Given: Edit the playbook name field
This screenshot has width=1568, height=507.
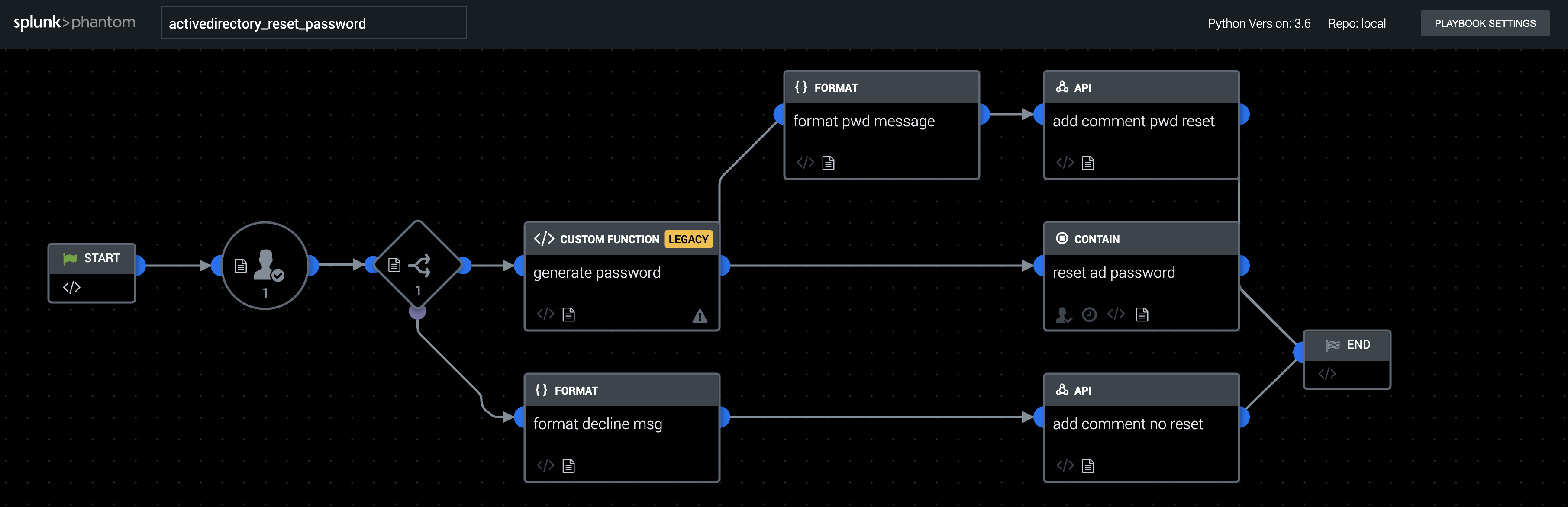Looking at the screenshot, I should (x=313, y=23).
